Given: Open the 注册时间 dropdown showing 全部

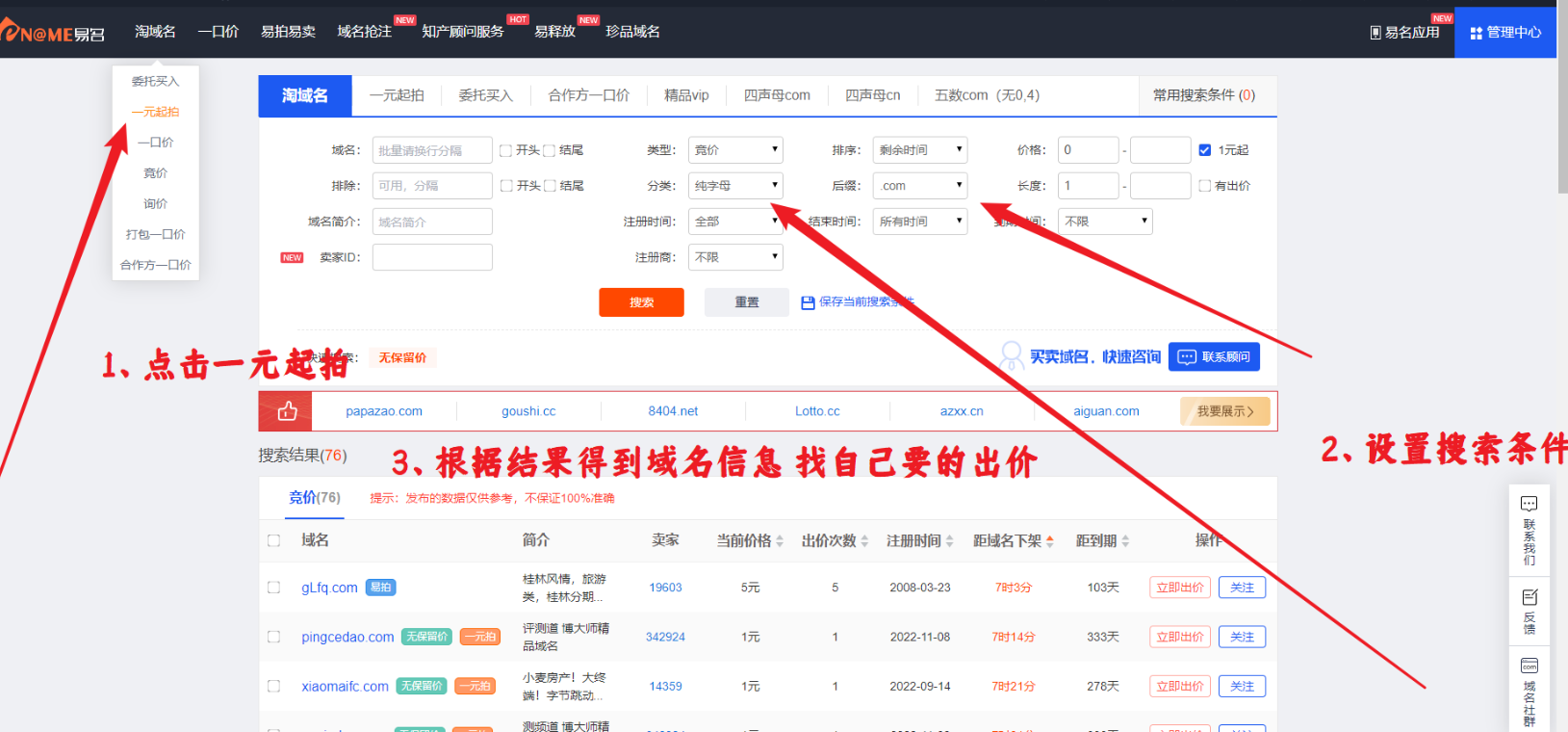Looking at the screenshot, I should pyautogui.click(x=735, y=222).
